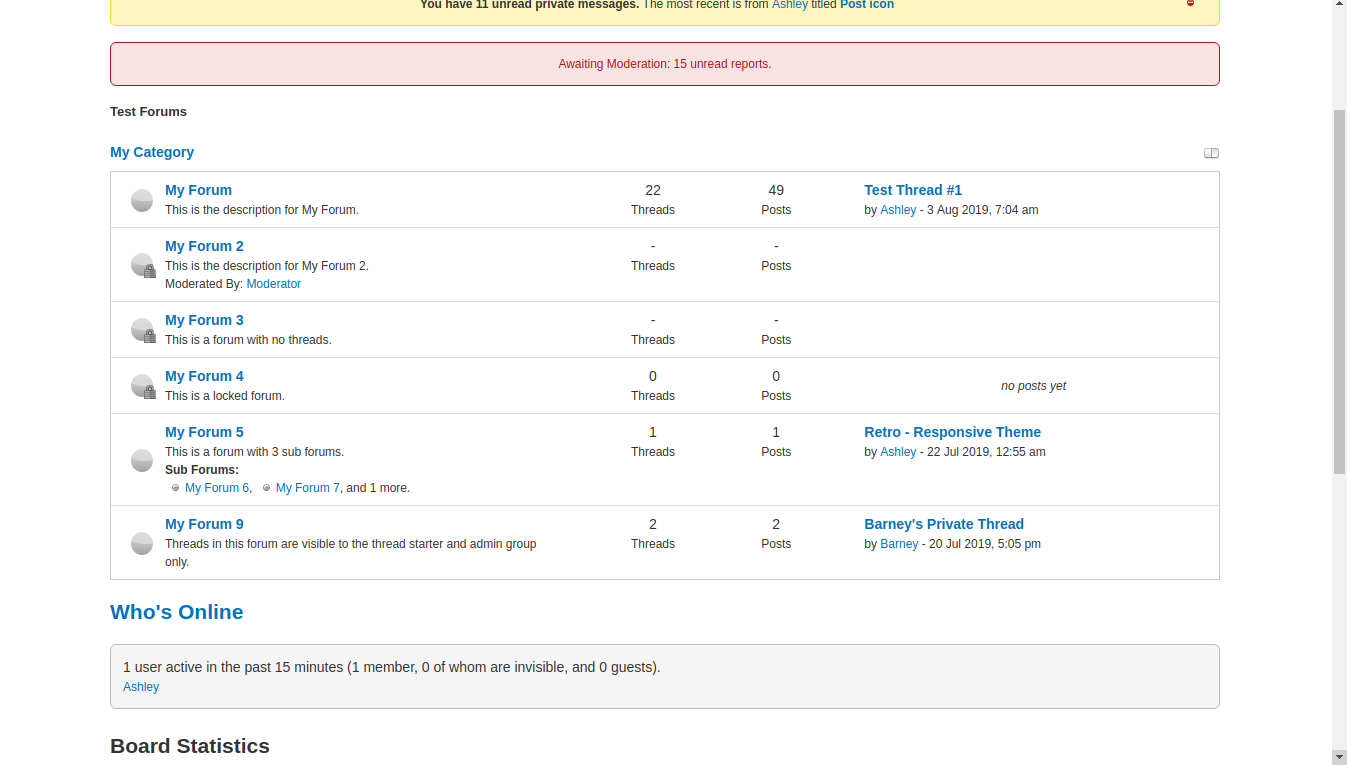
Task: Click the scrollbar down arrow
Action: (x=1339, y=756)
